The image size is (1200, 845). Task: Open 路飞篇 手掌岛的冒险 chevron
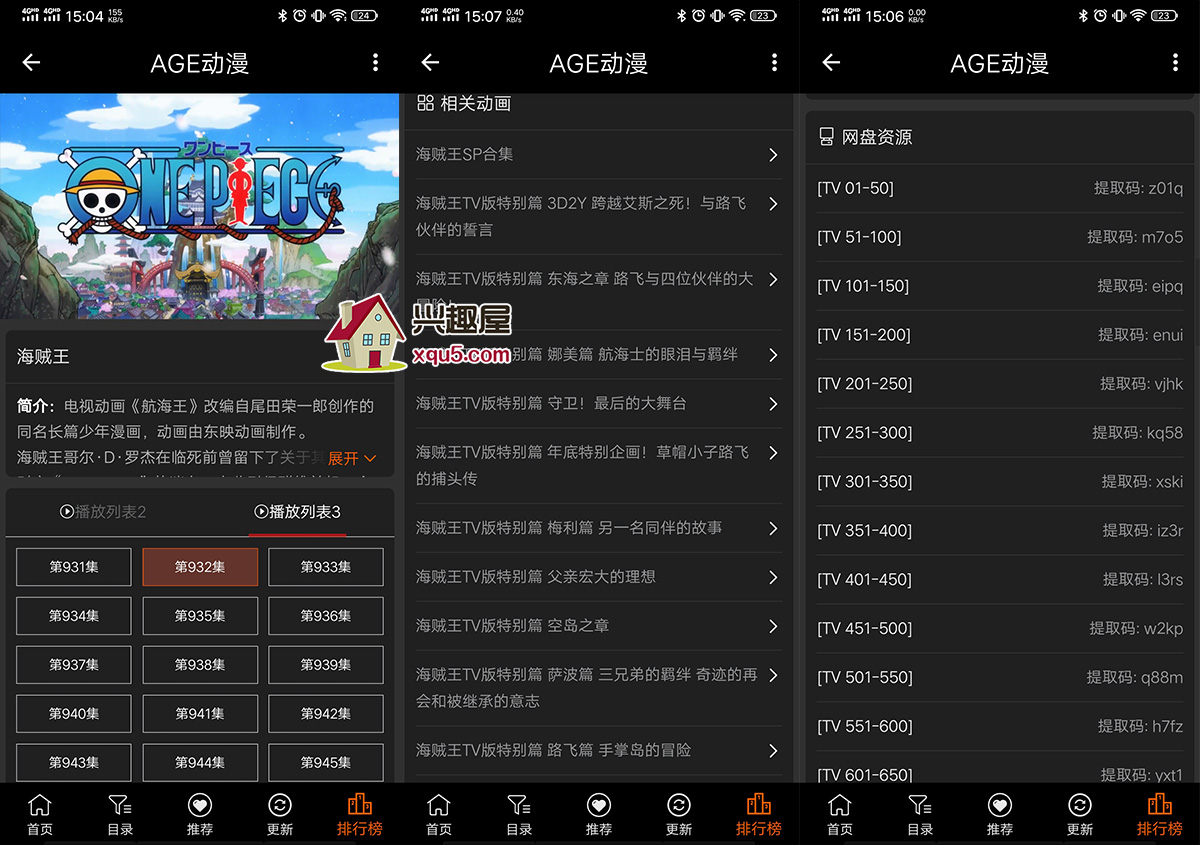773,751
